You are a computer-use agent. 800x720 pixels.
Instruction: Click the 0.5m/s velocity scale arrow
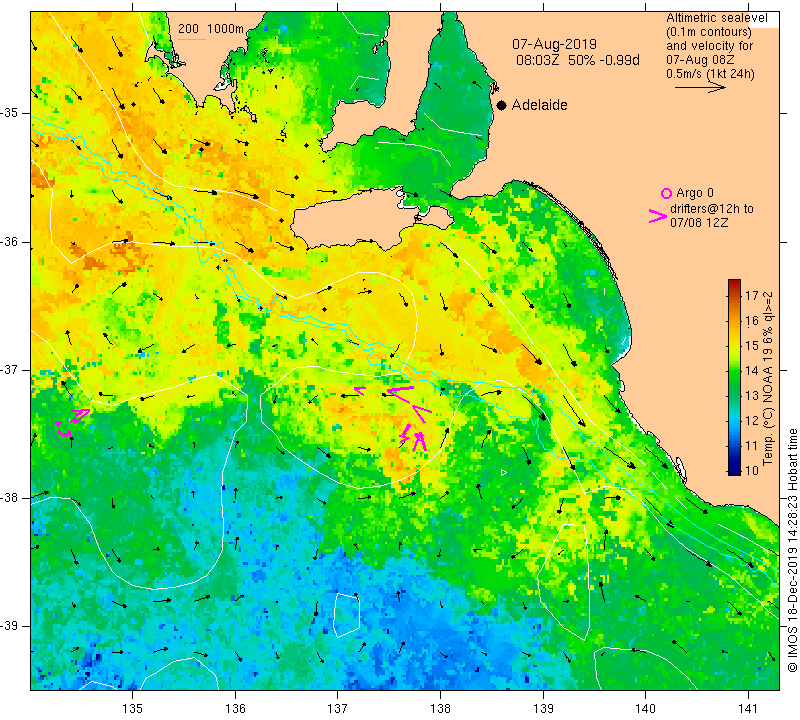click(x=700, y=88)
